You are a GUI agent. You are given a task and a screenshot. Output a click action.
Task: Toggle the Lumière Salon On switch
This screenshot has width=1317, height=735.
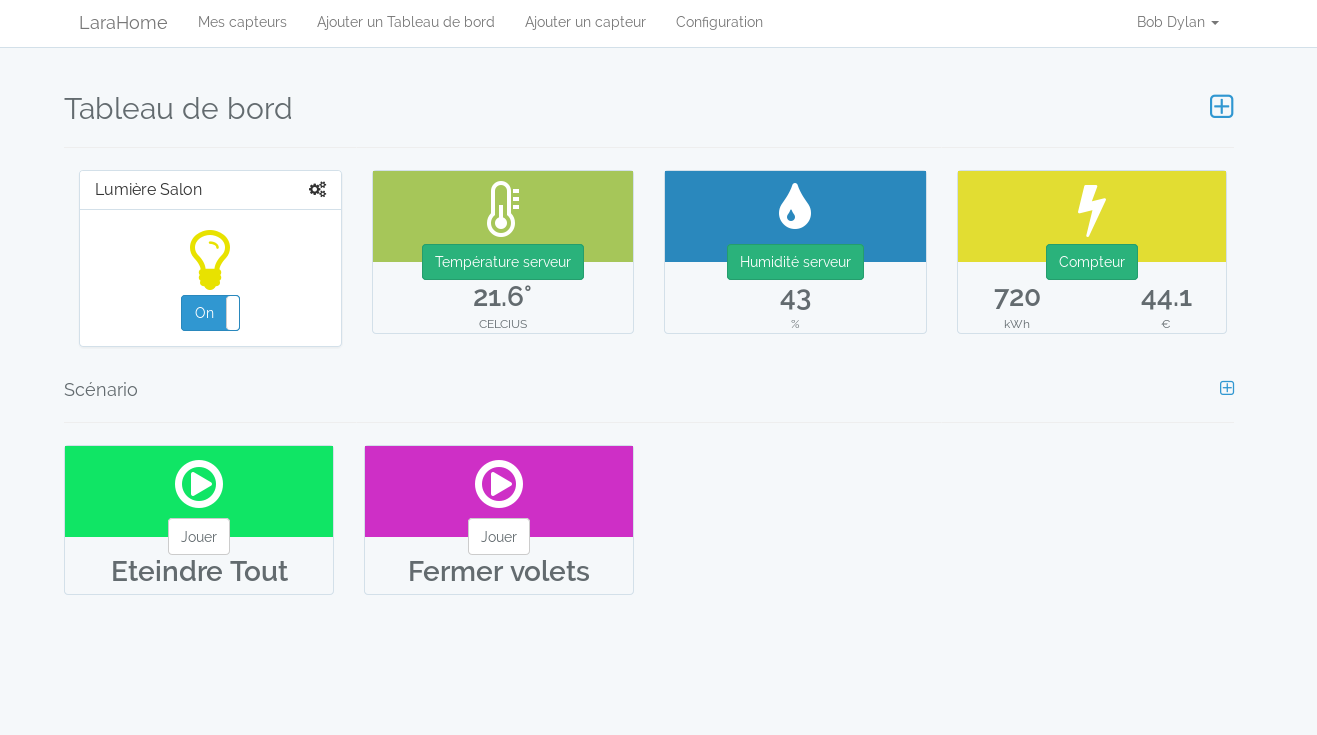pos(210,313)
